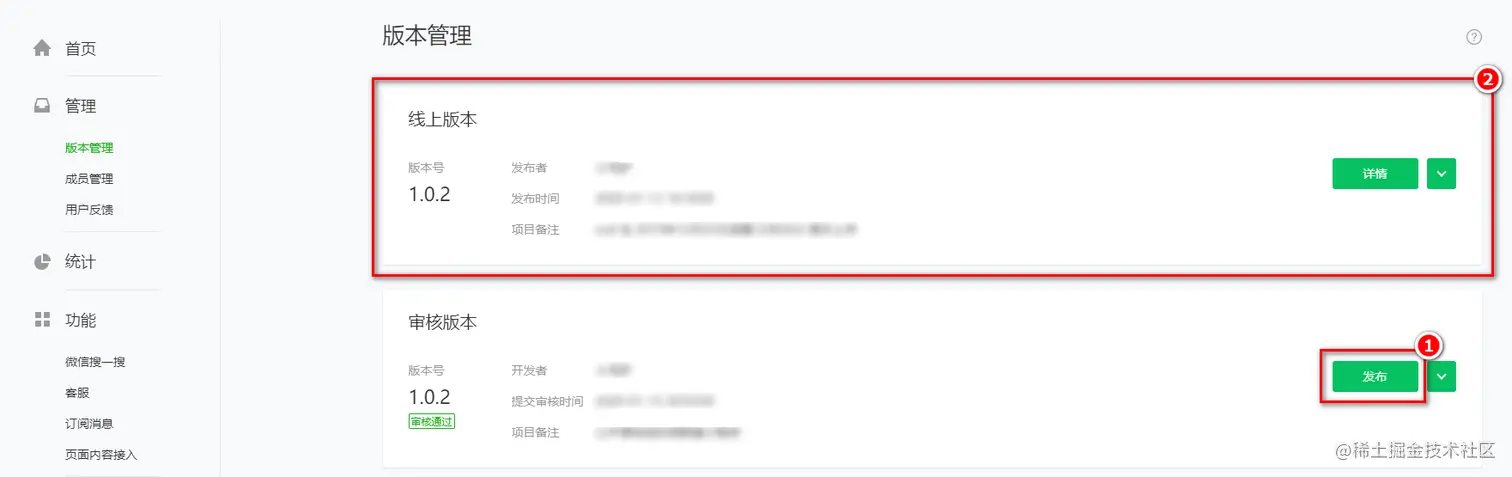
Task: Select 页面内容接入 in sidebar
Action: [101, 455]
